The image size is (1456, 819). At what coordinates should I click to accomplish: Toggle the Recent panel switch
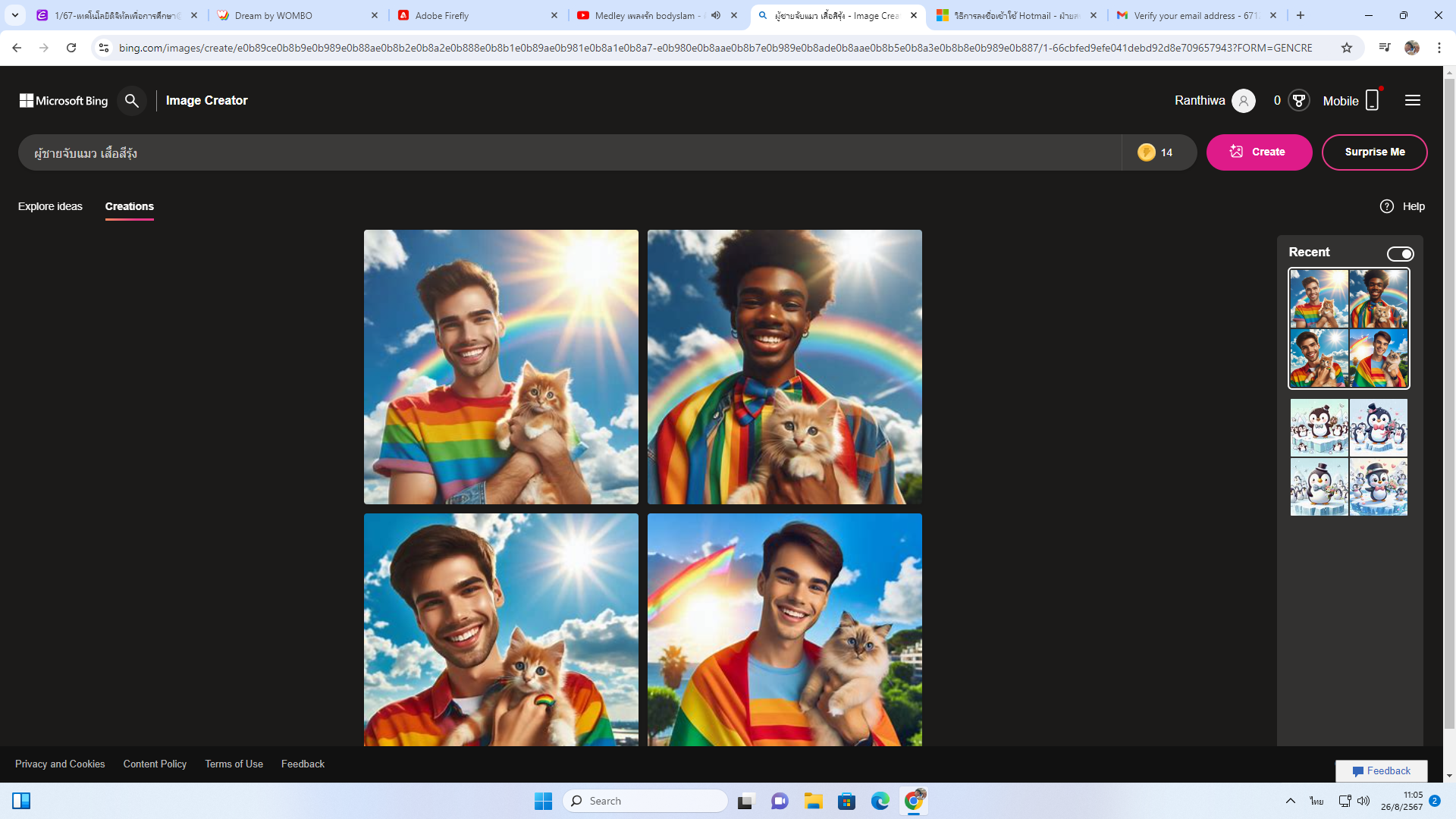[1400, 254]
